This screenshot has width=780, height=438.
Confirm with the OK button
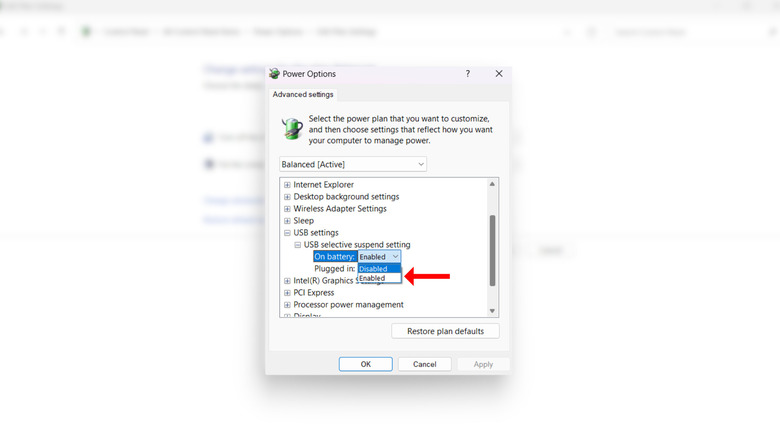[366, 364]
